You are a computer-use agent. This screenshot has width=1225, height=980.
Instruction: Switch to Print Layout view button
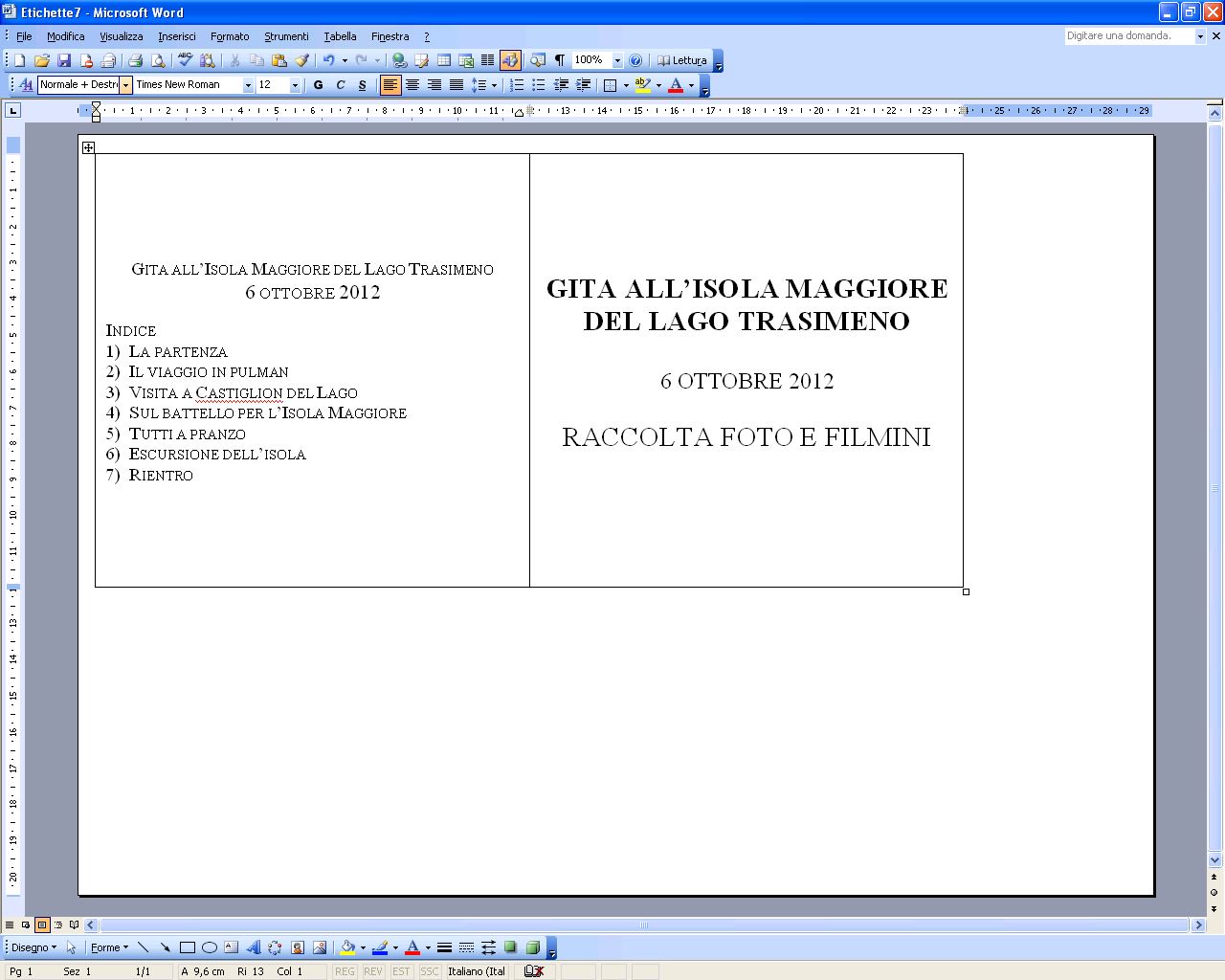[x=42, y=924]
